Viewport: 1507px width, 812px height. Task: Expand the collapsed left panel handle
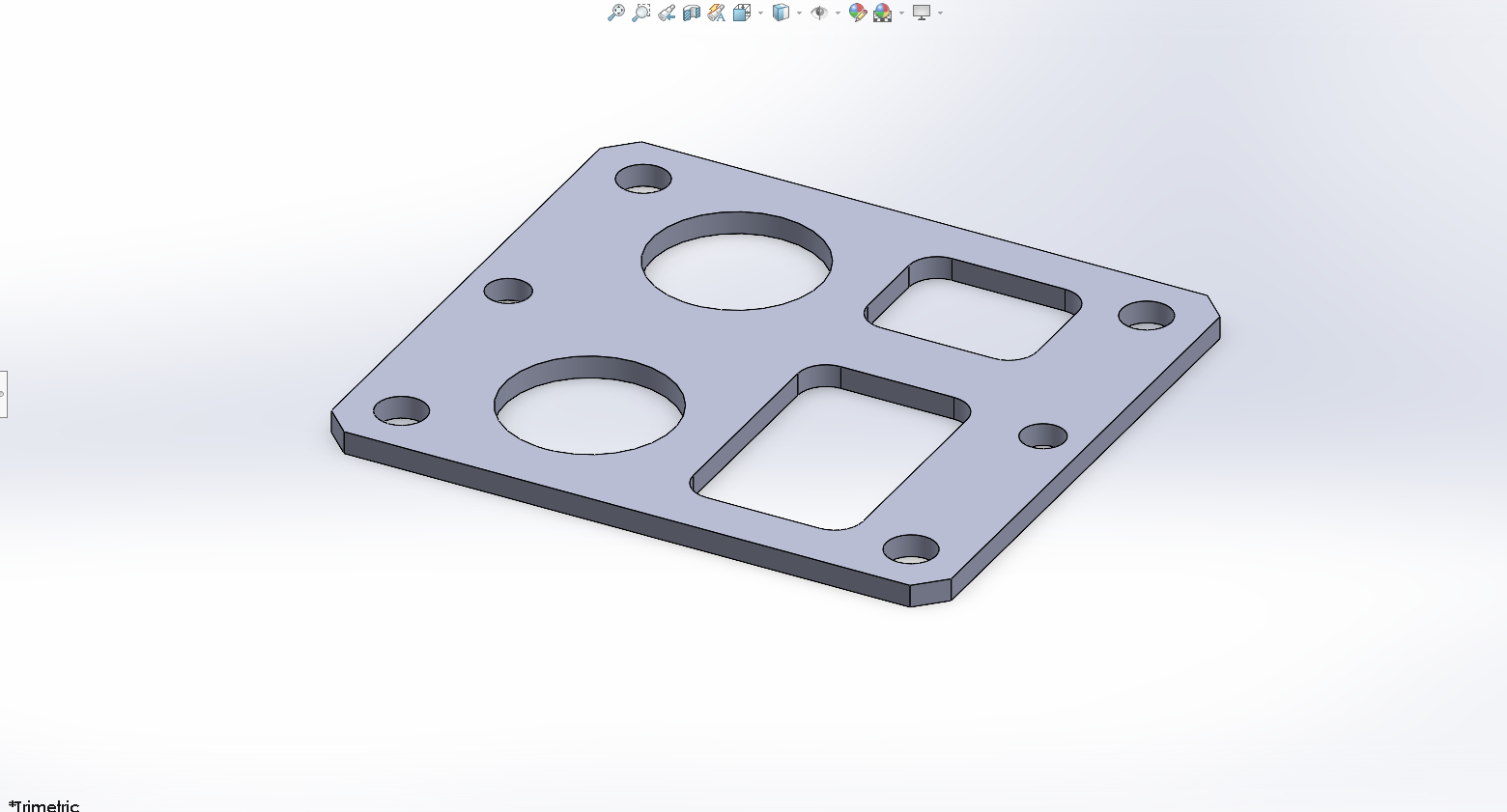[3, 394]
